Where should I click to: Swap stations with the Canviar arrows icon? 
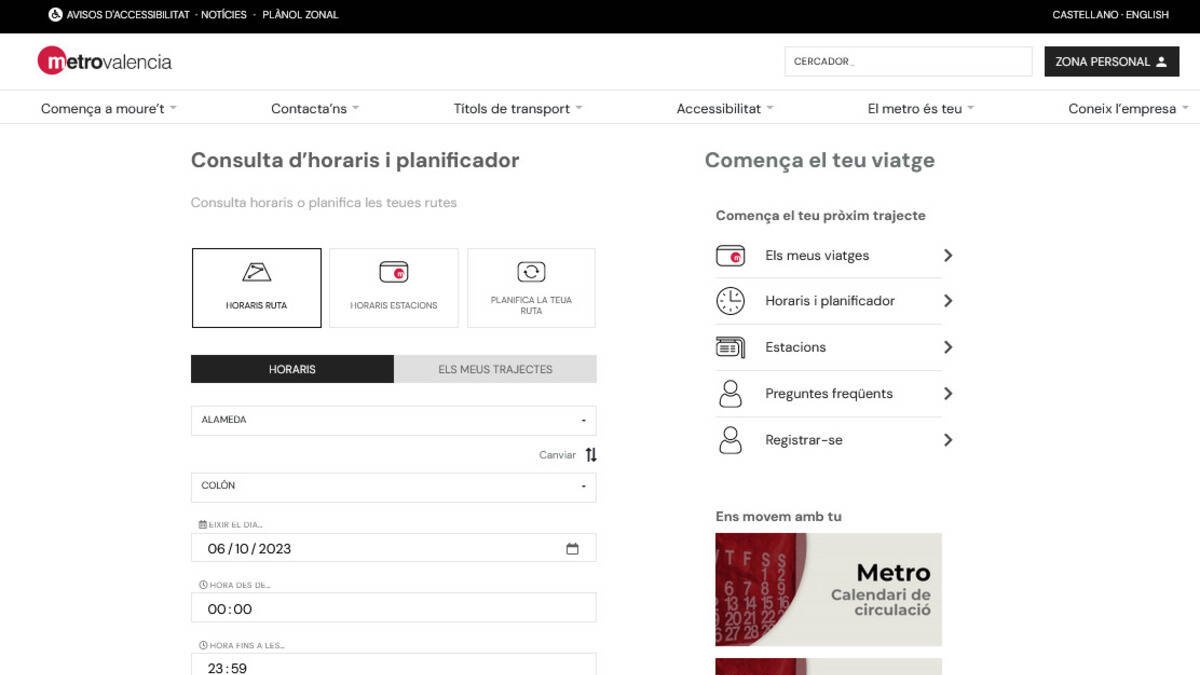(x=591, y=455)
